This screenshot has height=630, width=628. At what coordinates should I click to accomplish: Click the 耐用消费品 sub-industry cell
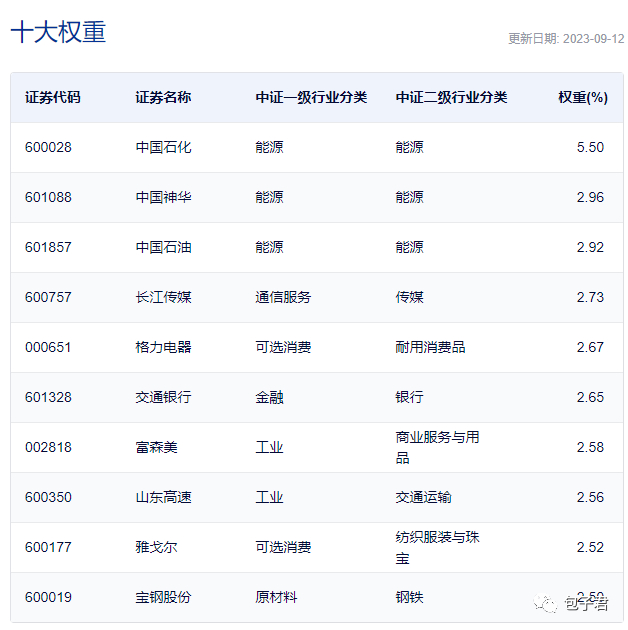point(430,347)
